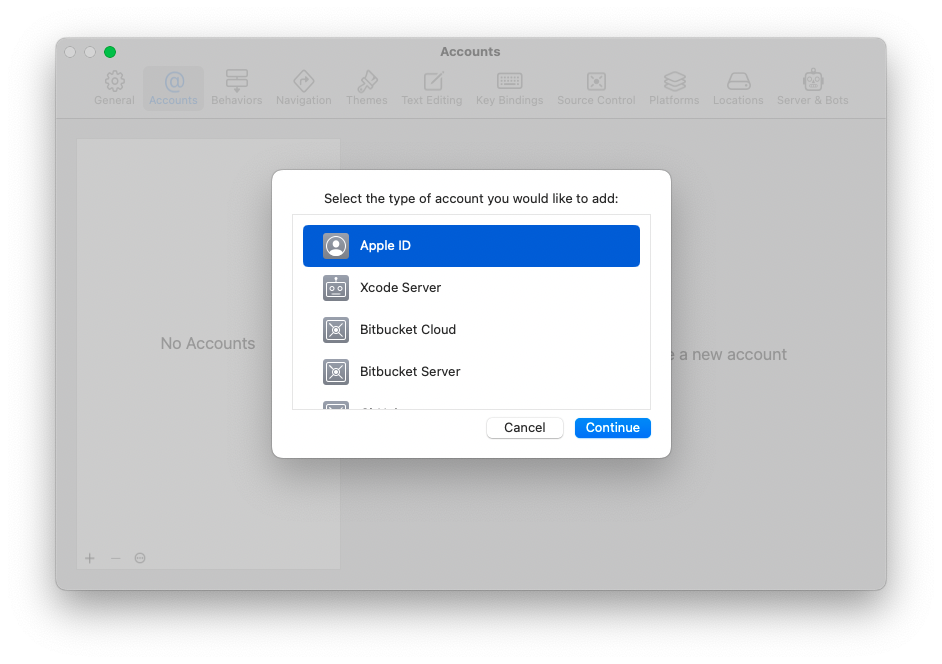Cancel adding a new account
This screenshot has width=942, height=664.
[524, 428]
